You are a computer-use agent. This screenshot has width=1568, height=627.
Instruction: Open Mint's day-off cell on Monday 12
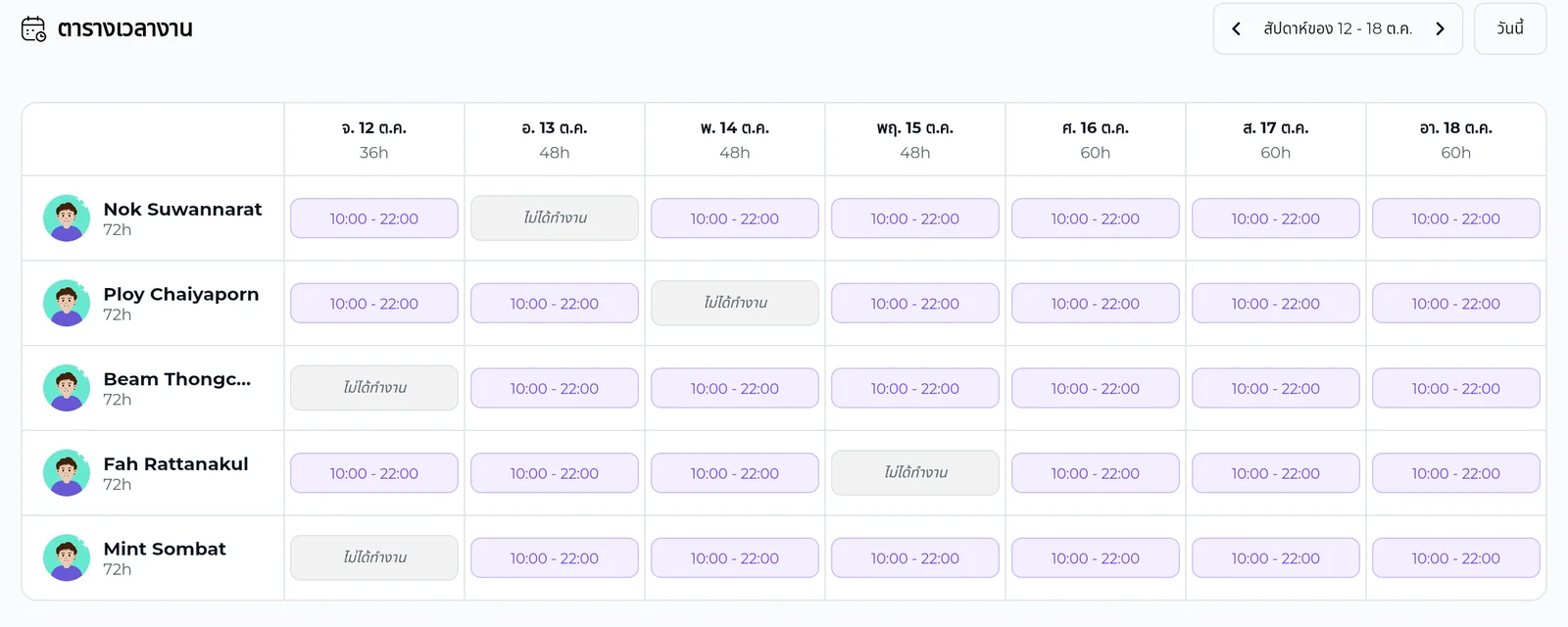coord(374,557)
